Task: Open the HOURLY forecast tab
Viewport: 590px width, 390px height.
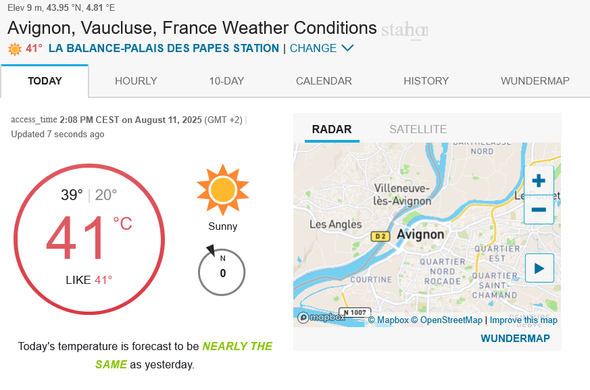Action: [136, 81]
